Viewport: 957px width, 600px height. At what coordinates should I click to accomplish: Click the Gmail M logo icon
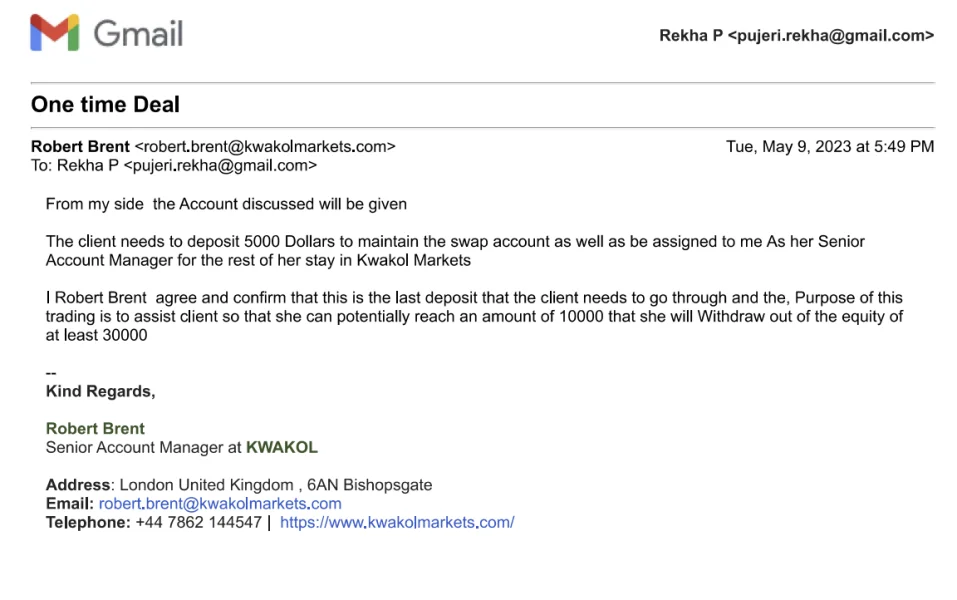tap(54, 33)
